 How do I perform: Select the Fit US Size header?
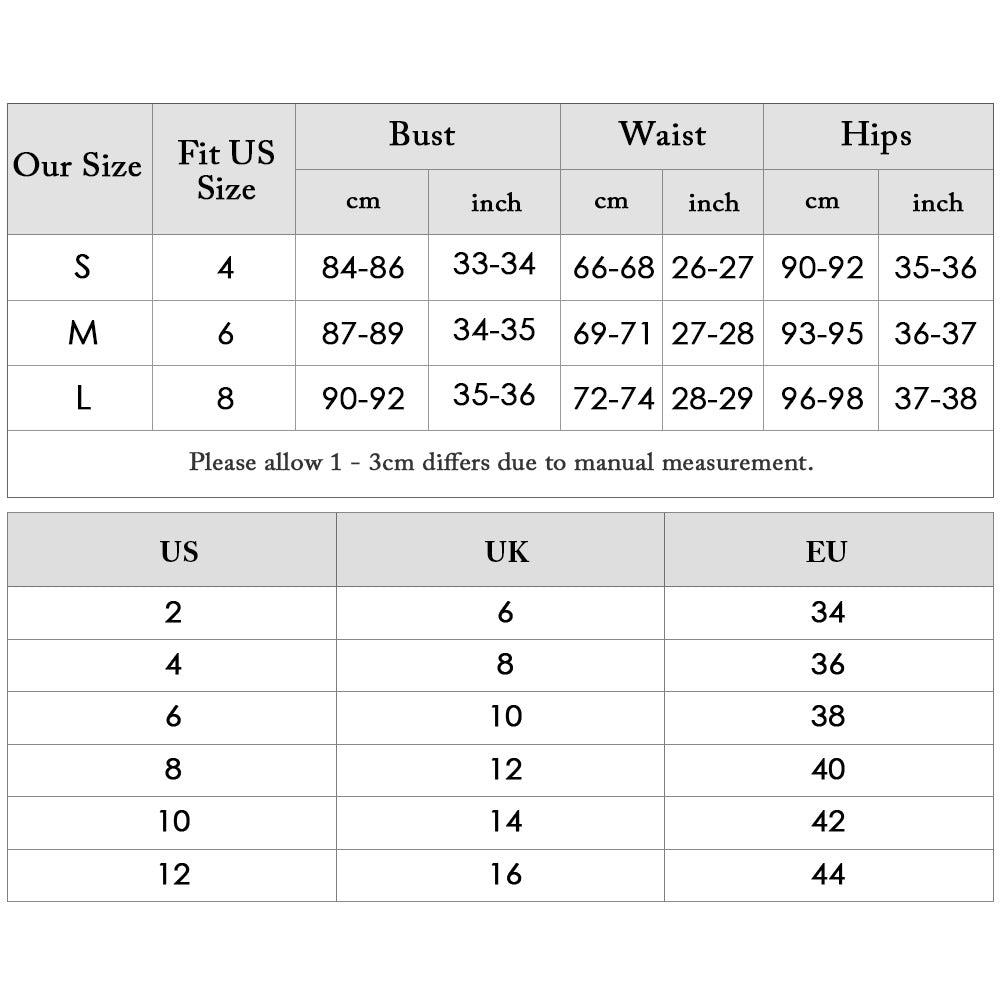[225, 170]
